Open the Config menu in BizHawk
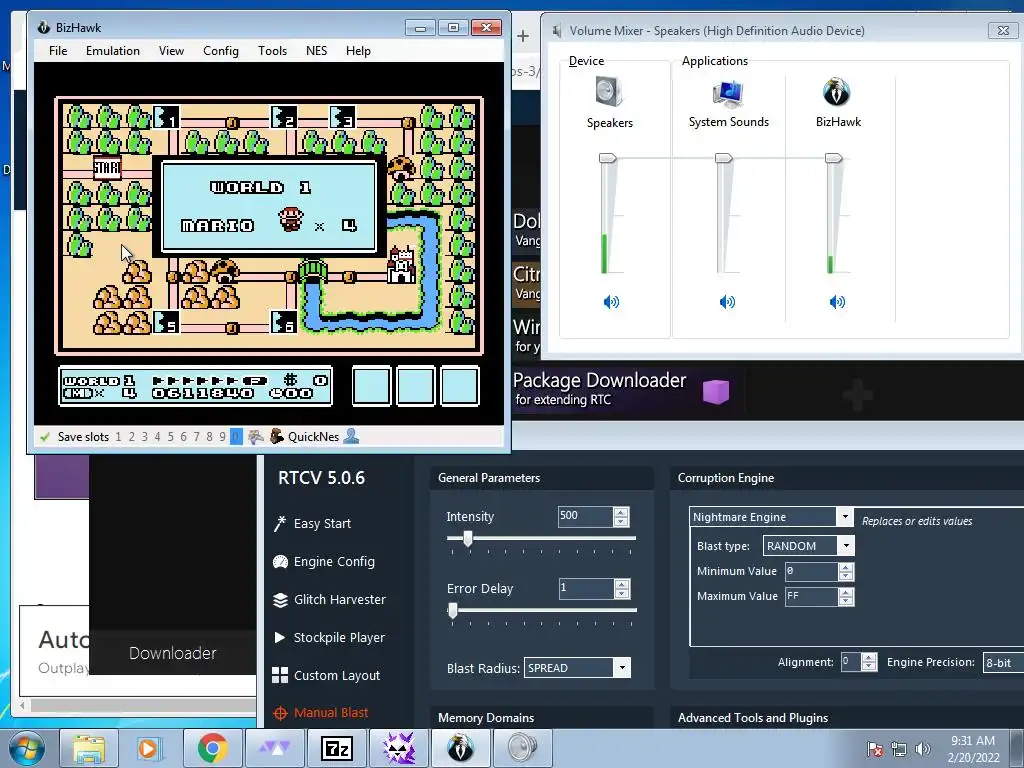Image resolution: width=1024 pixels, height=768 pixels. (221, 51)
